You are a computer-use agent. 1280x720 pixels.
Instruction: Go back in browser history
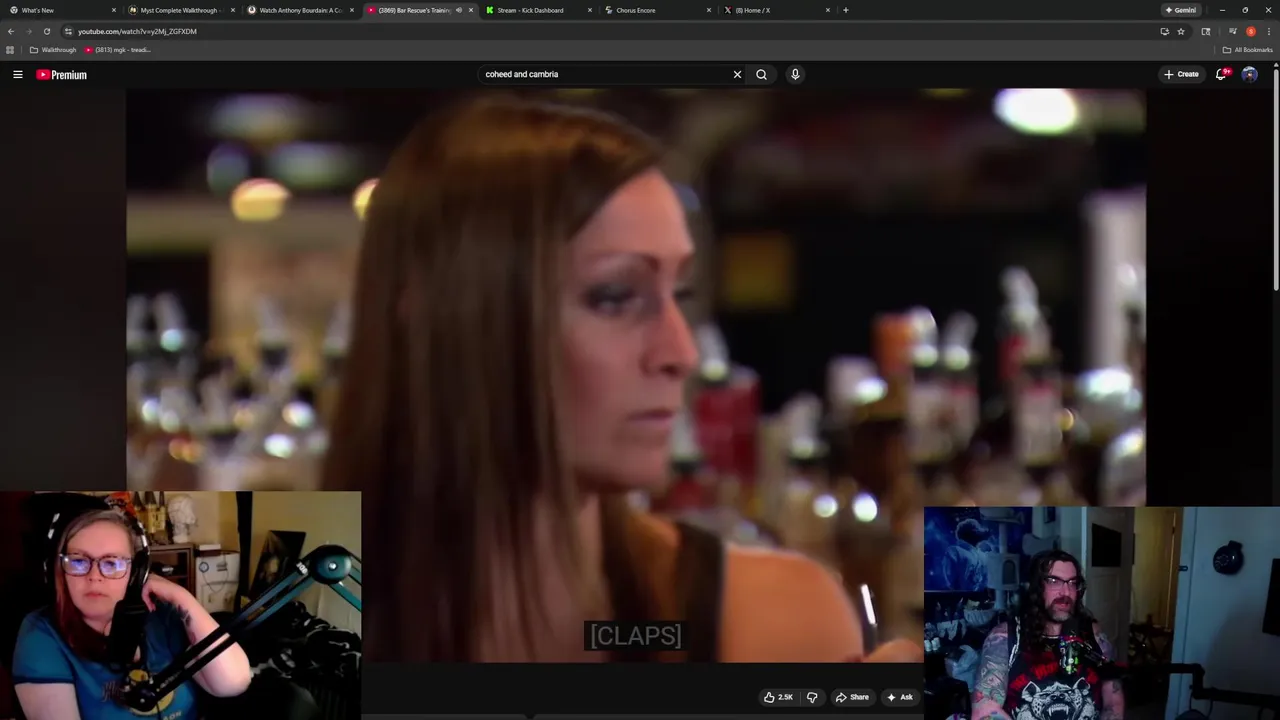pyautogui.click(x=11, y=31)
